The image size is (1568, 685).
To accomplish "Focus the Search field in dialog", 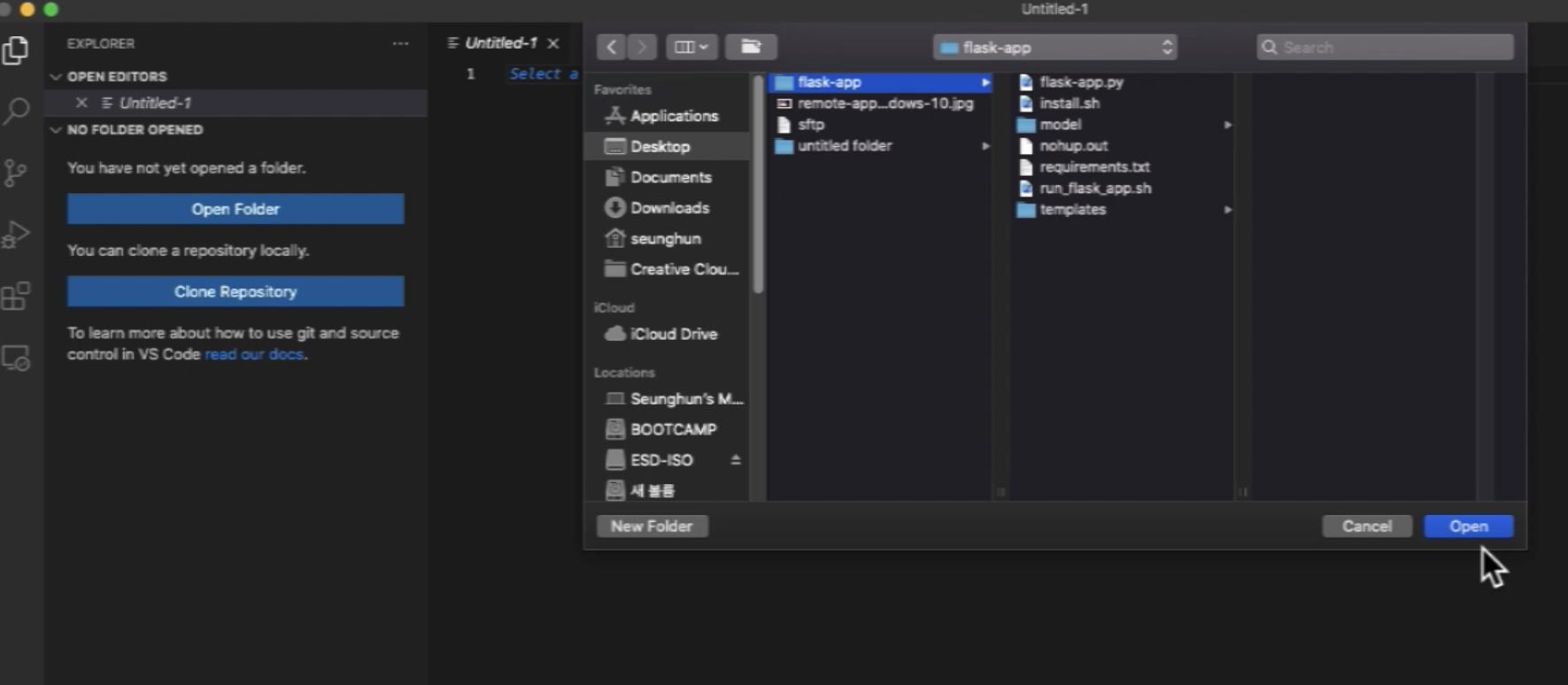I will point(1385,47).
